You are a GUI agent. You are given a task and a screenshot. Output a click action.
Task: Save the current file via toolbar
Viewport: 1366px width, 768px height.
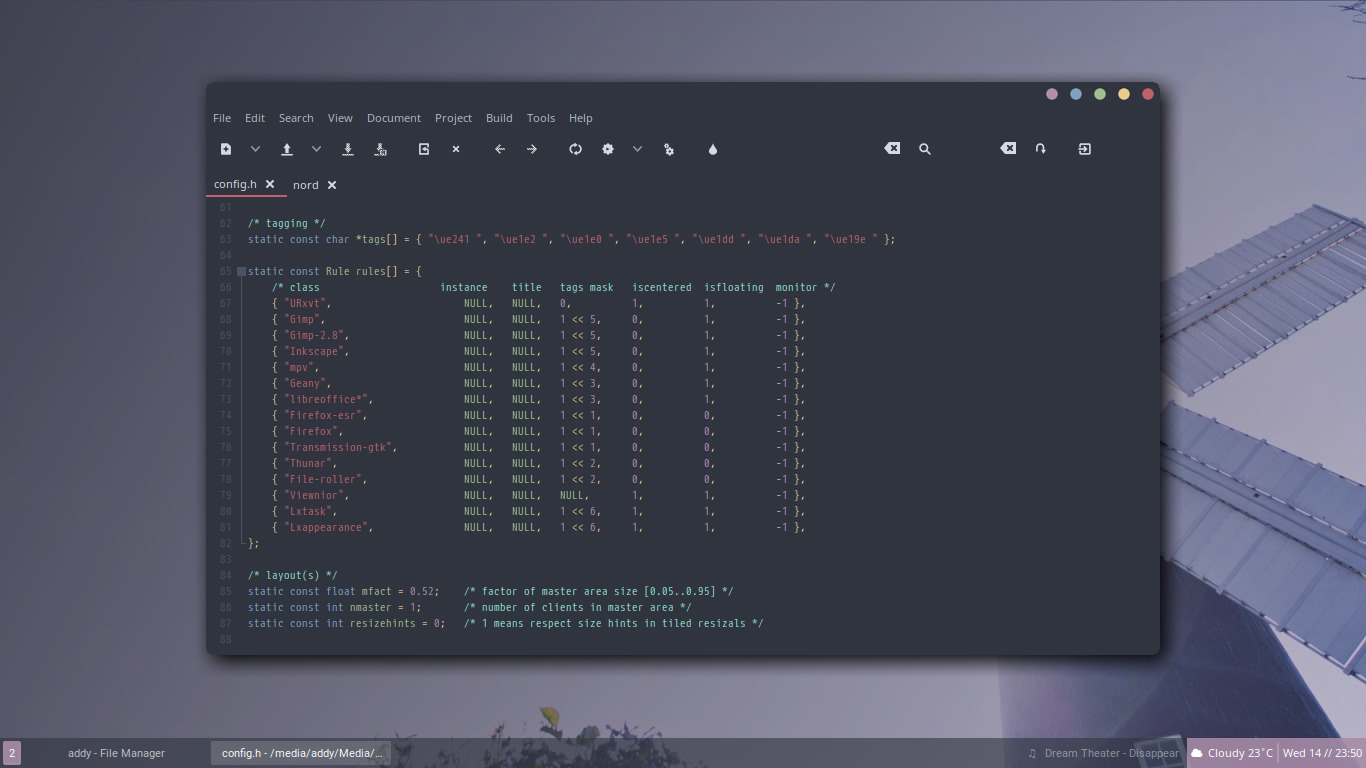[x=348, y=149]
